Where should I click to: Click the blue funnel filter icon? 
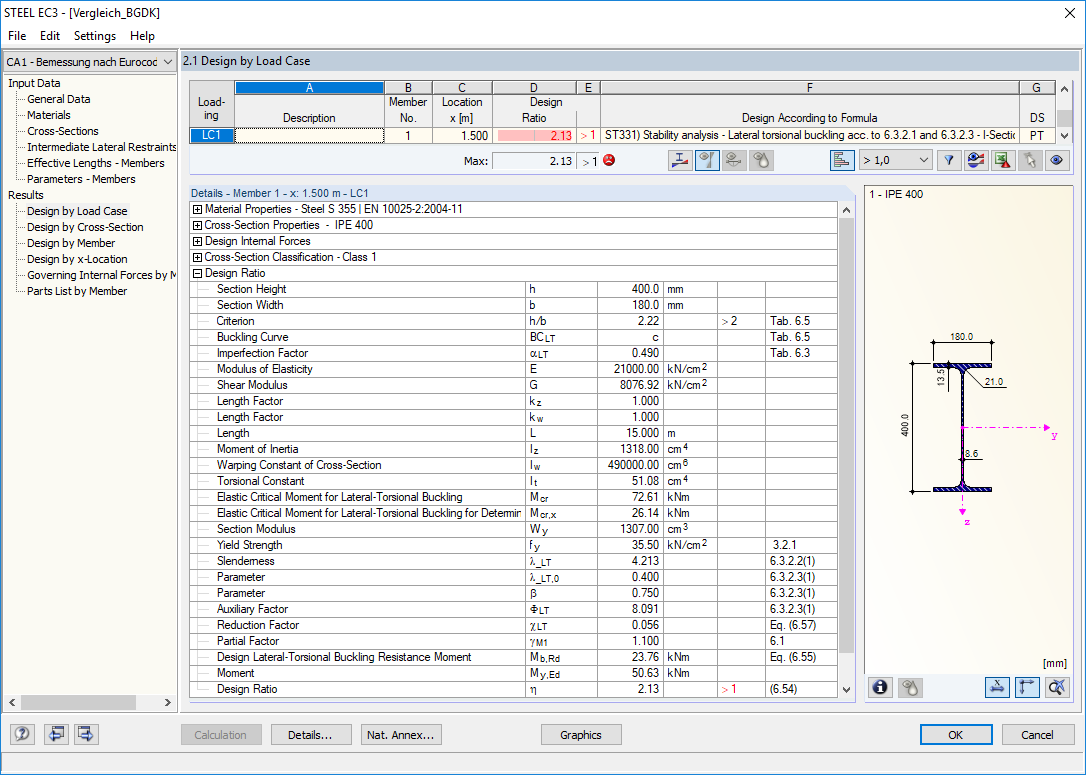tap(949, 161)
